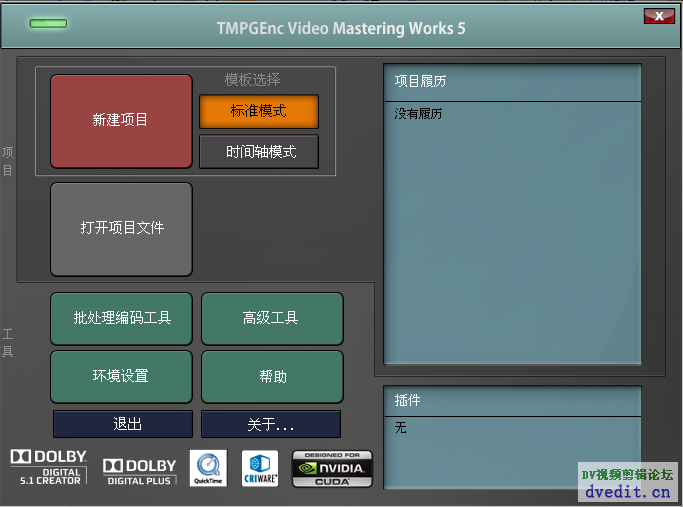Image resolution: width=683 pixels, height=507 pixels.
Task: Click the 帮助 help button
Action: (272, 377)
